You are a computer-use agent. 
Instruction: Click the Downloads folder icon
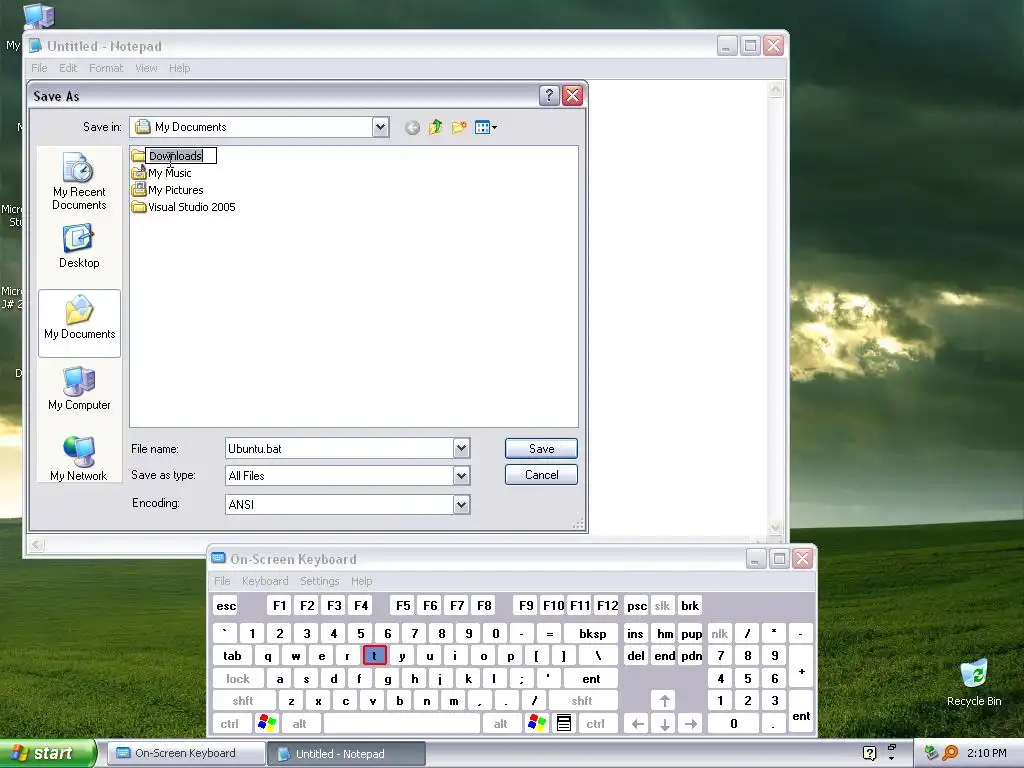point(138,156)
